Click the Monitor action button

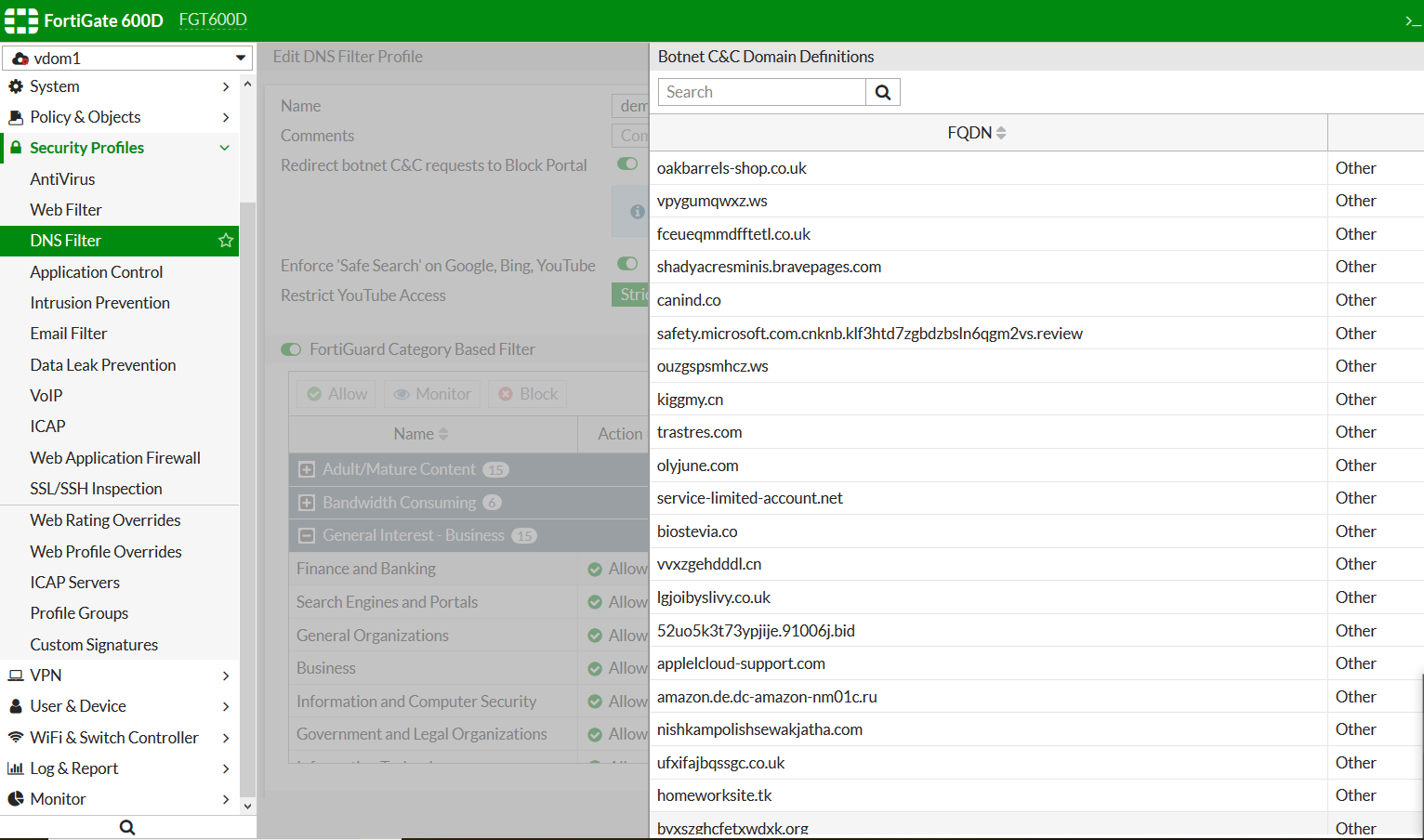tap(432, 394)
